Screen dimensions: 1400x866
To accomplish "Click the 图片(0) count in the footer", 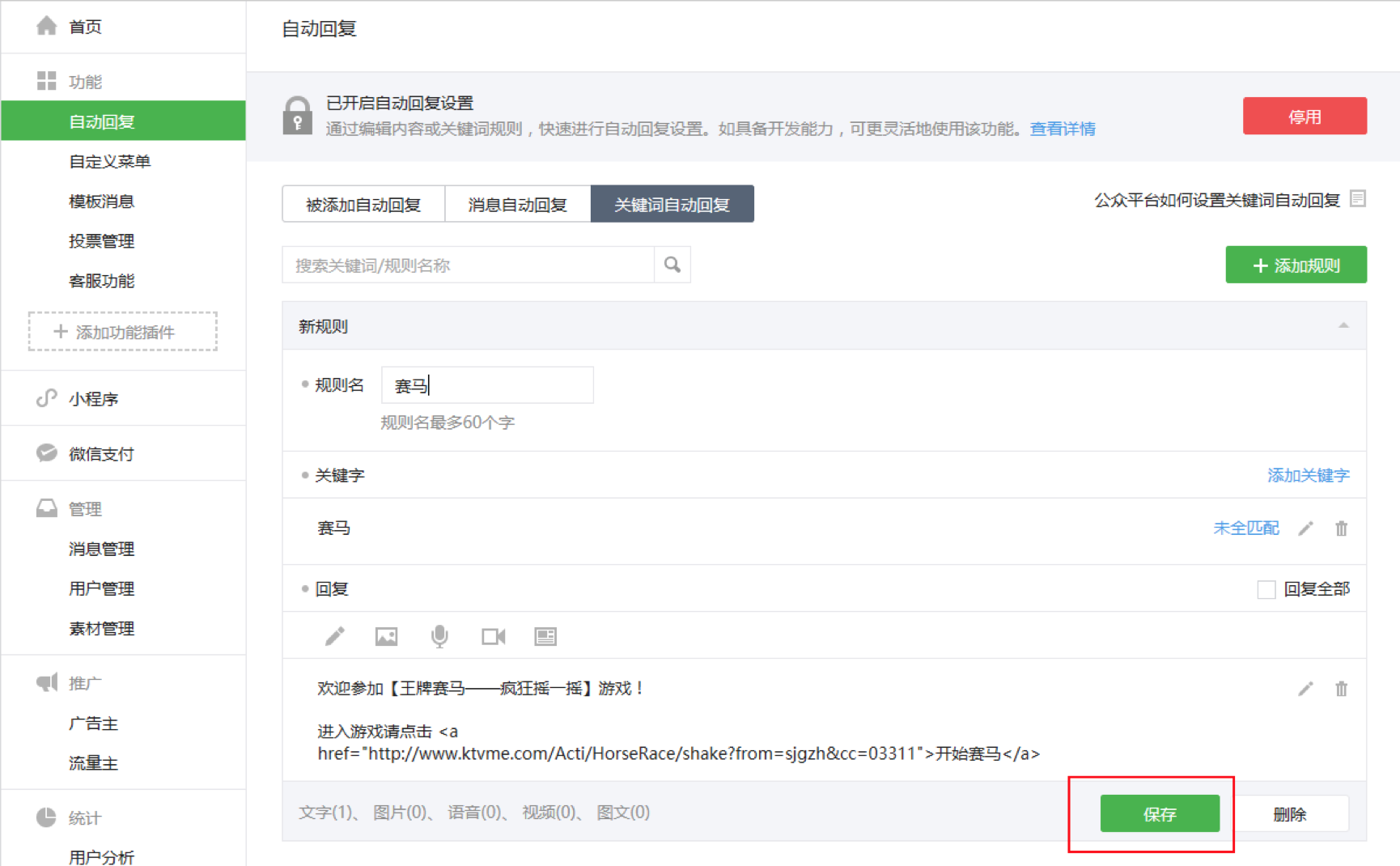I will (x=400, y=813).
